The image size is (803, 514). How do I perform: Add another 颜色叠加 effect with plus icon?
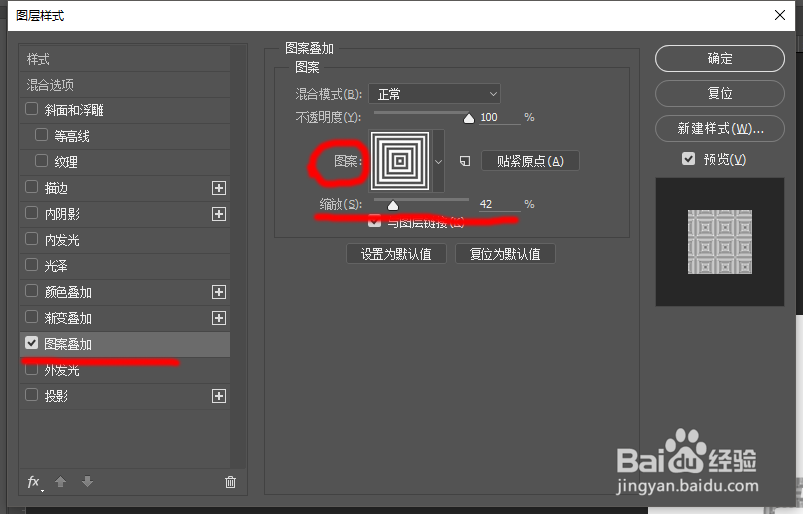tap(219, 292)
